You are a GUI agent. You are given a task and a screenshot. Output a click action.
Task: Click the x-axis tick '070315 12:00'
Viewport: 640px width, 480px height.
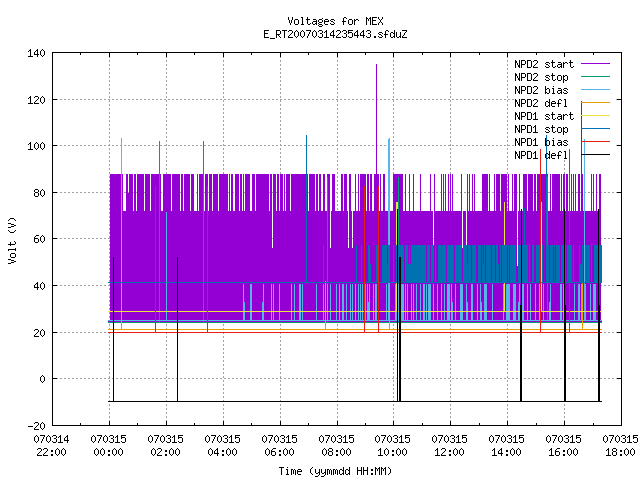tap(449, 446)
